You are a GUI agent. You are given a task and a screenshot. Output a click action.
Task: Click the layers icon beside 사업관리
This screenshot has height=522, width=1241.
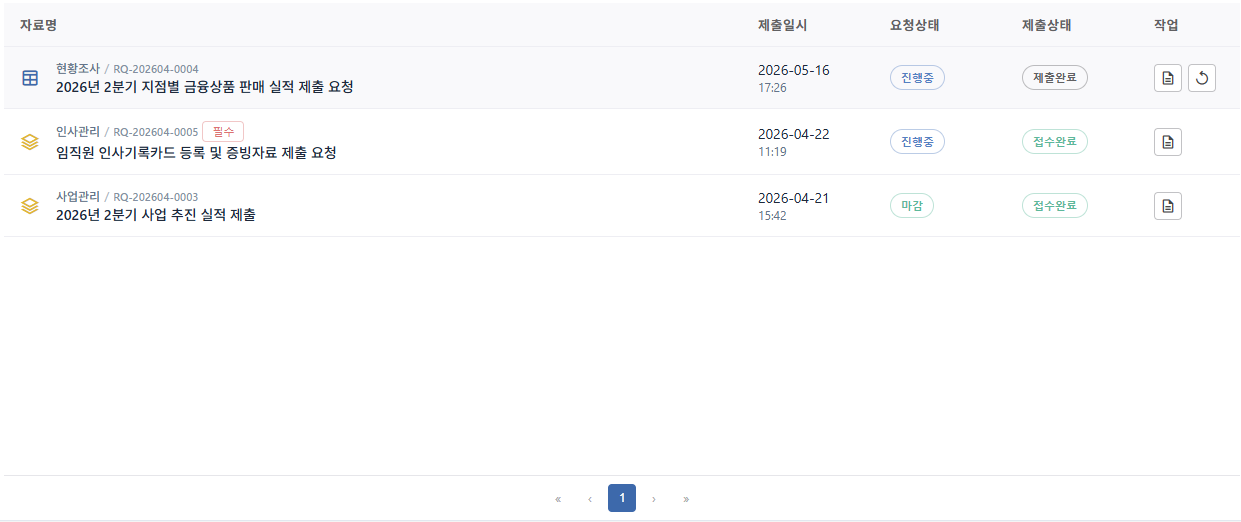click(30, 206)
